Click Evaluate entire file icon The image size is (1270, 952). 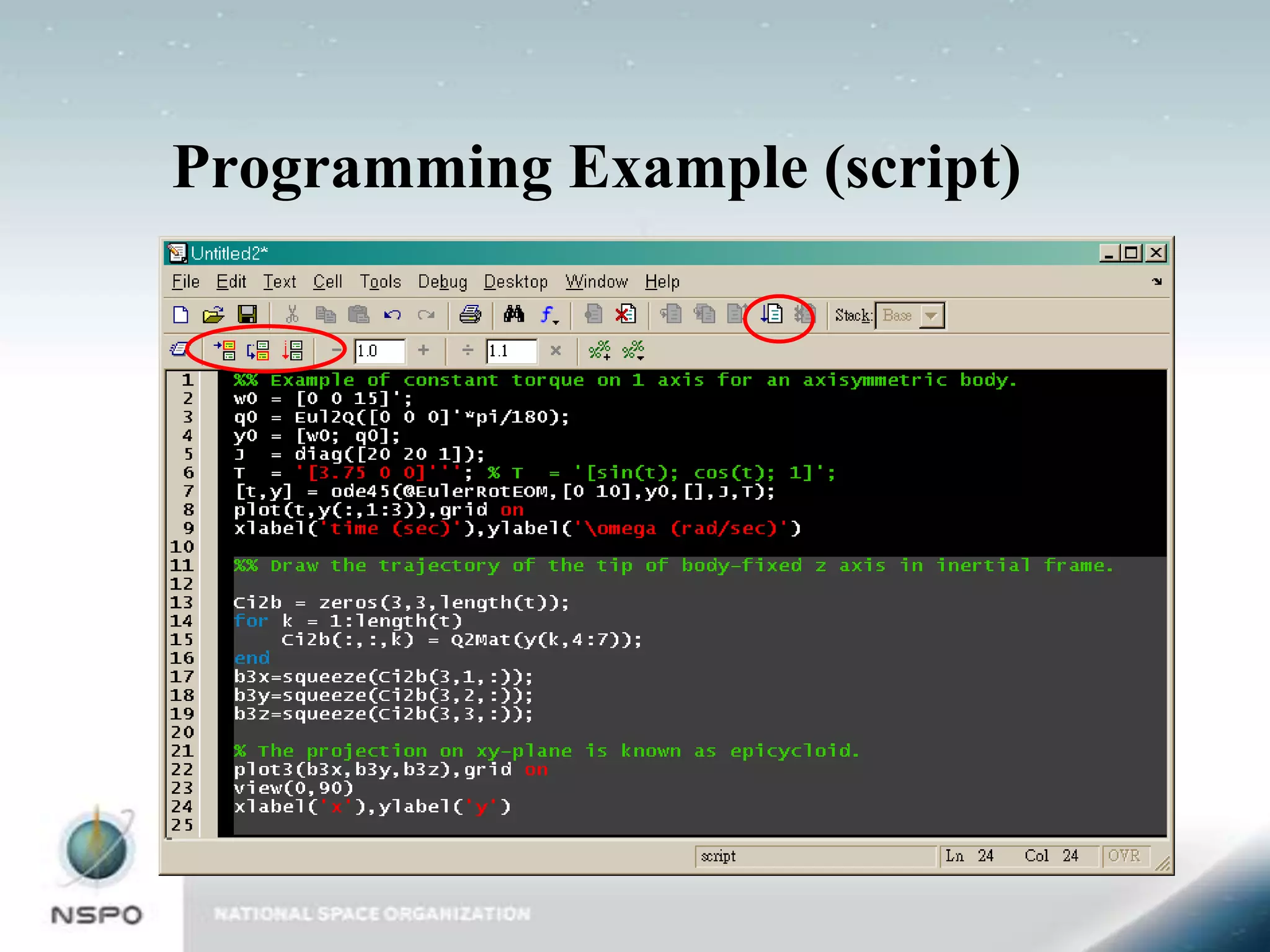(292, 351)
